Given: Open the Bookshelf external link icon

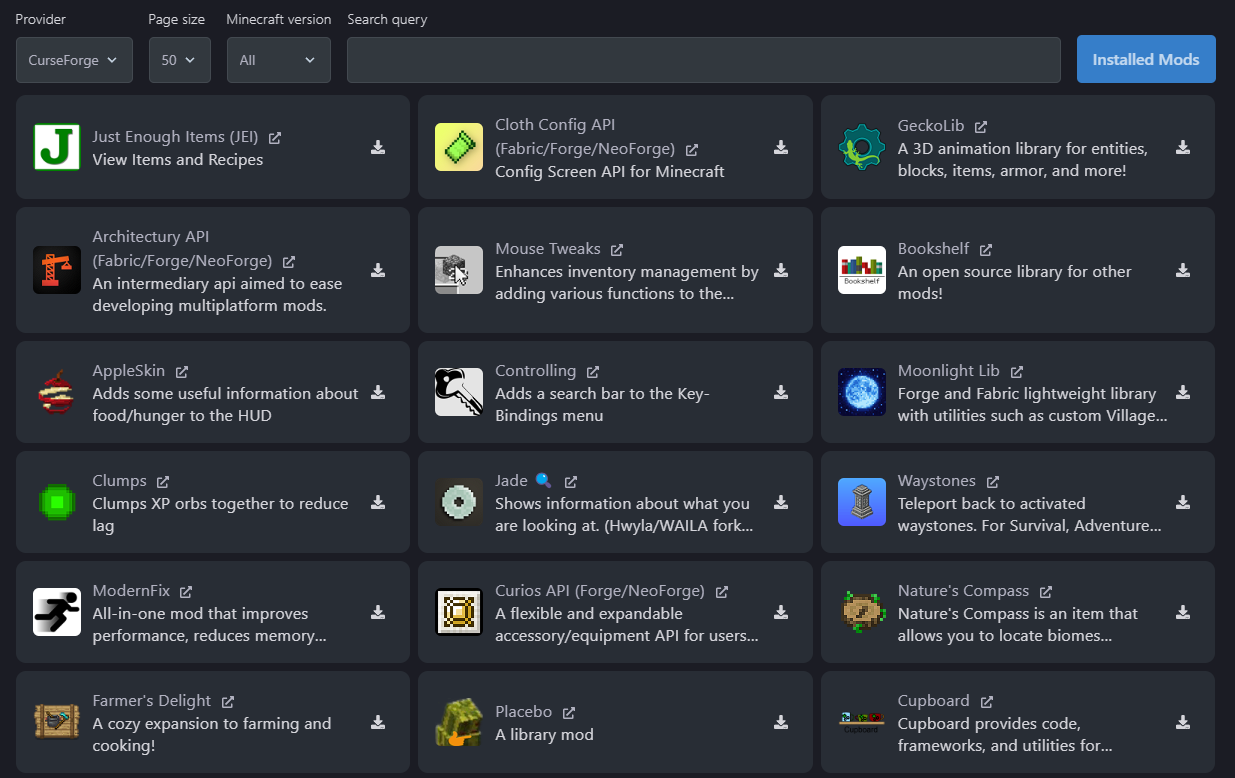Looking at the screenshot, I should click(987, 249).
